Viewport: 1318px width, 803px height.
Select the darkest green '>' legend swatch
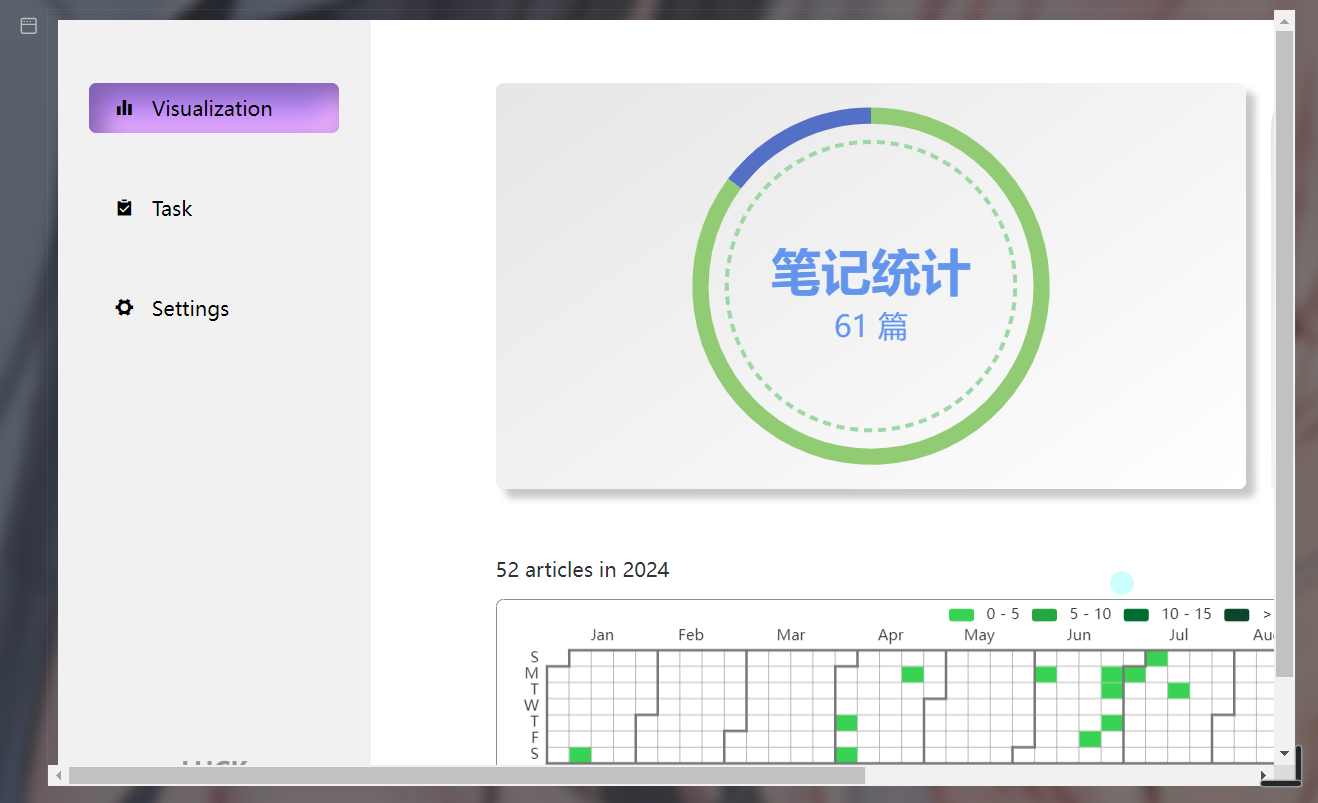pyautogui.click(x=1236, y=614)
